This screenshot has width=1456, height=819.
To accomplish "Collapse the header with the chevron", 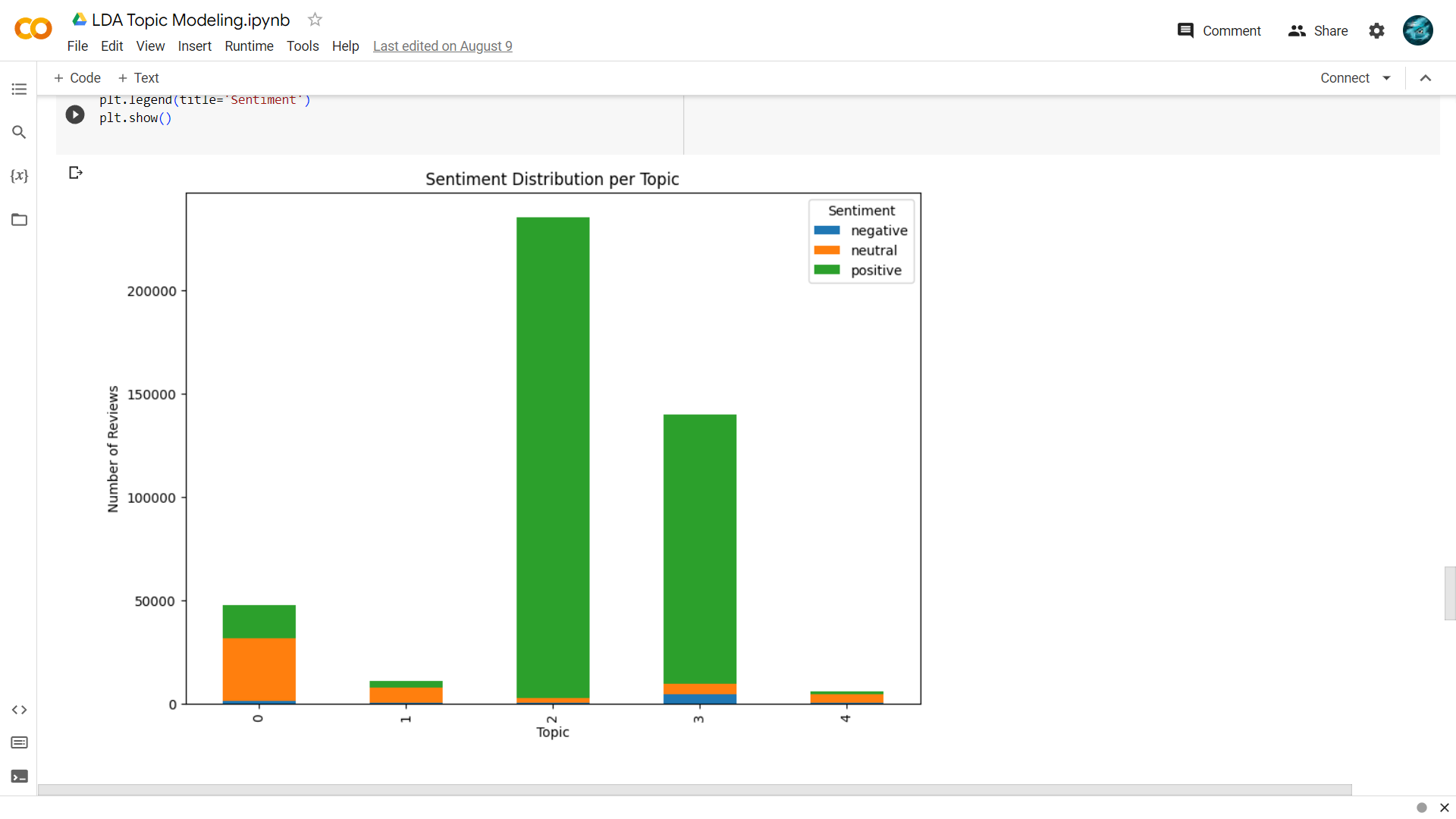I will [1426, 78].
